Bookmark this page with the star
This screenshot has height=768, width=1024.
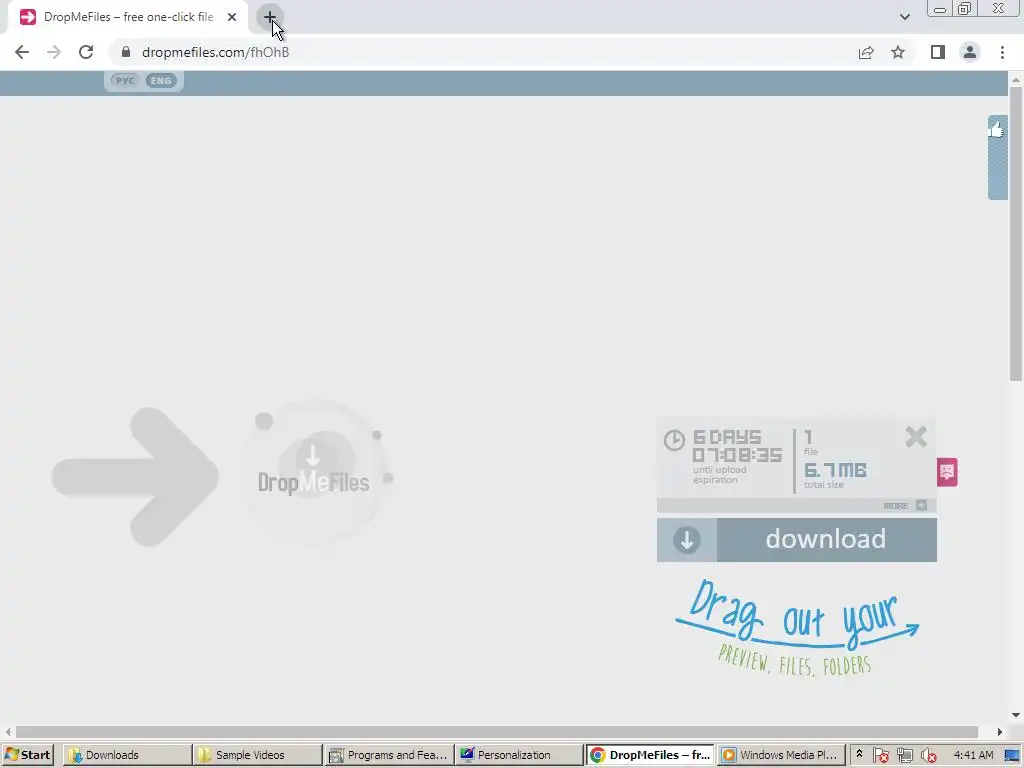(898, 52)
